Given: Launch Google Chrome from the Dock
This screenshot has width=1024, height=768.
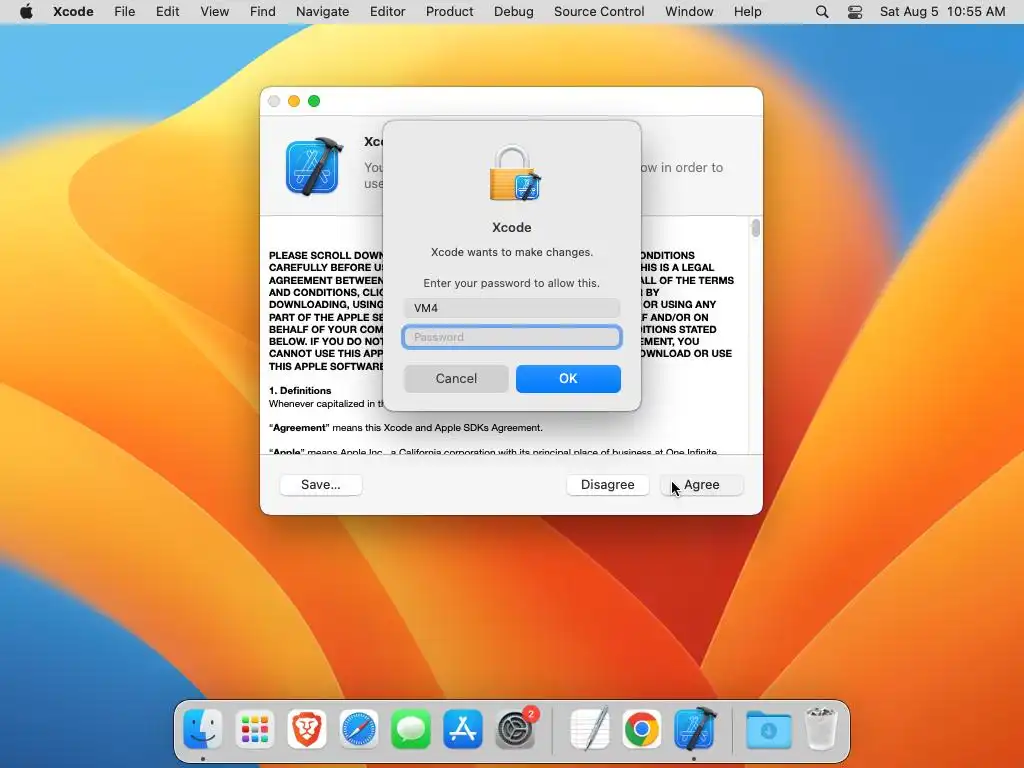Looking at the screenshot, I should tap(641, 729).
